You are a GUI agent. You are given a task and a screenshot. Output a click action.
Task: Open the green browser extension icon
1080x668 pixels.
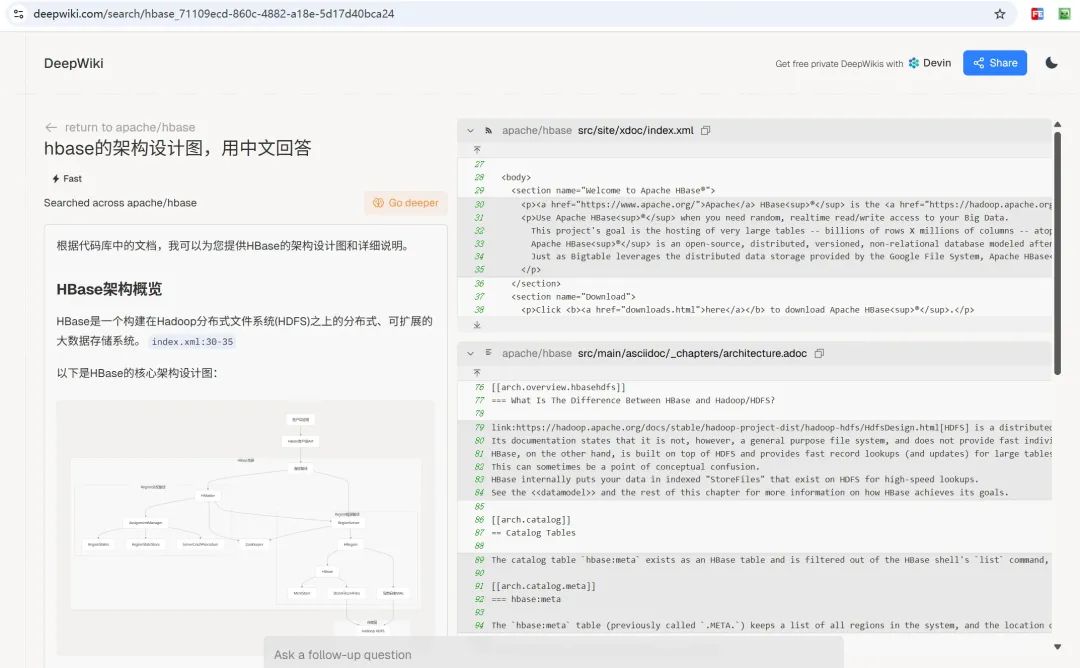(1064, 14)
